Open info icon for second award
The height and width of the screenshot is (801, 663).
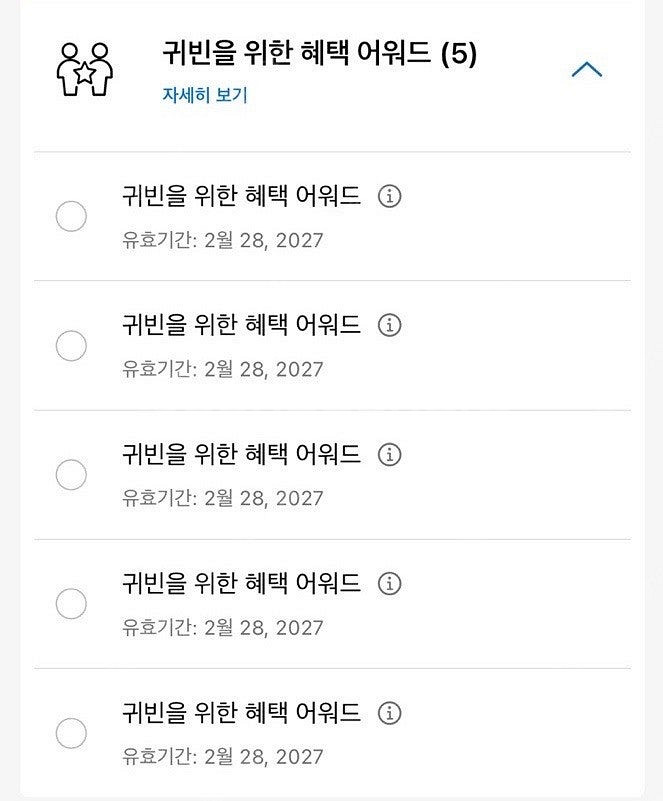[x=390, y=325]
